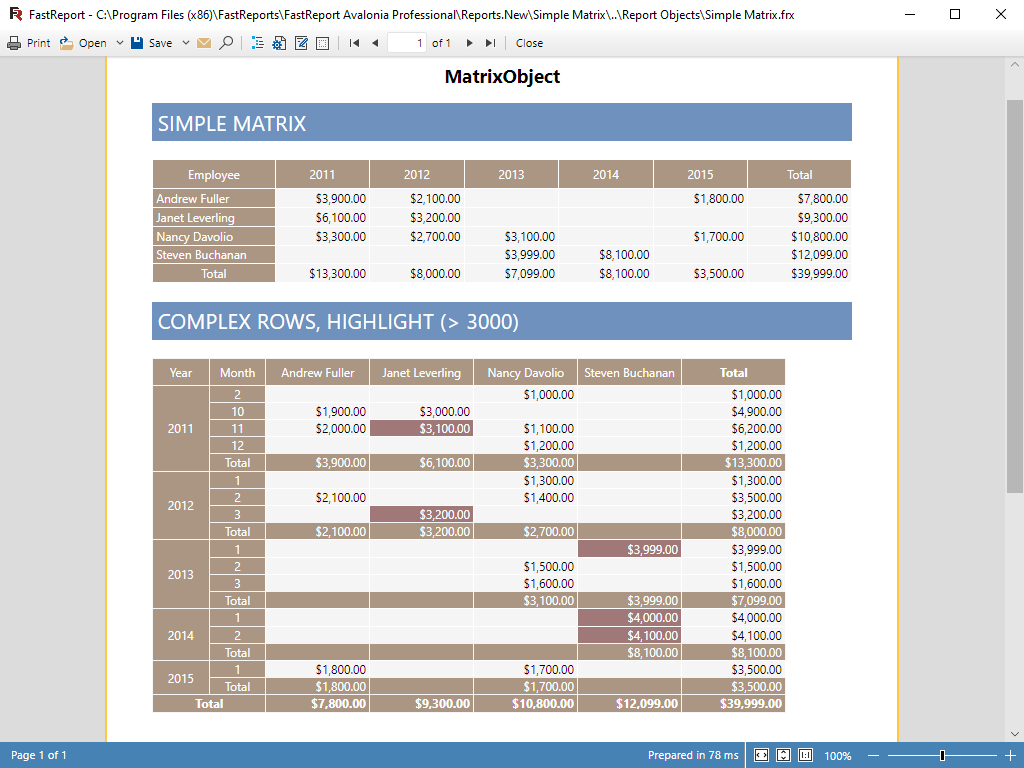Open a report file with Open button
The image size is (1024, 768).
(83, 43)
